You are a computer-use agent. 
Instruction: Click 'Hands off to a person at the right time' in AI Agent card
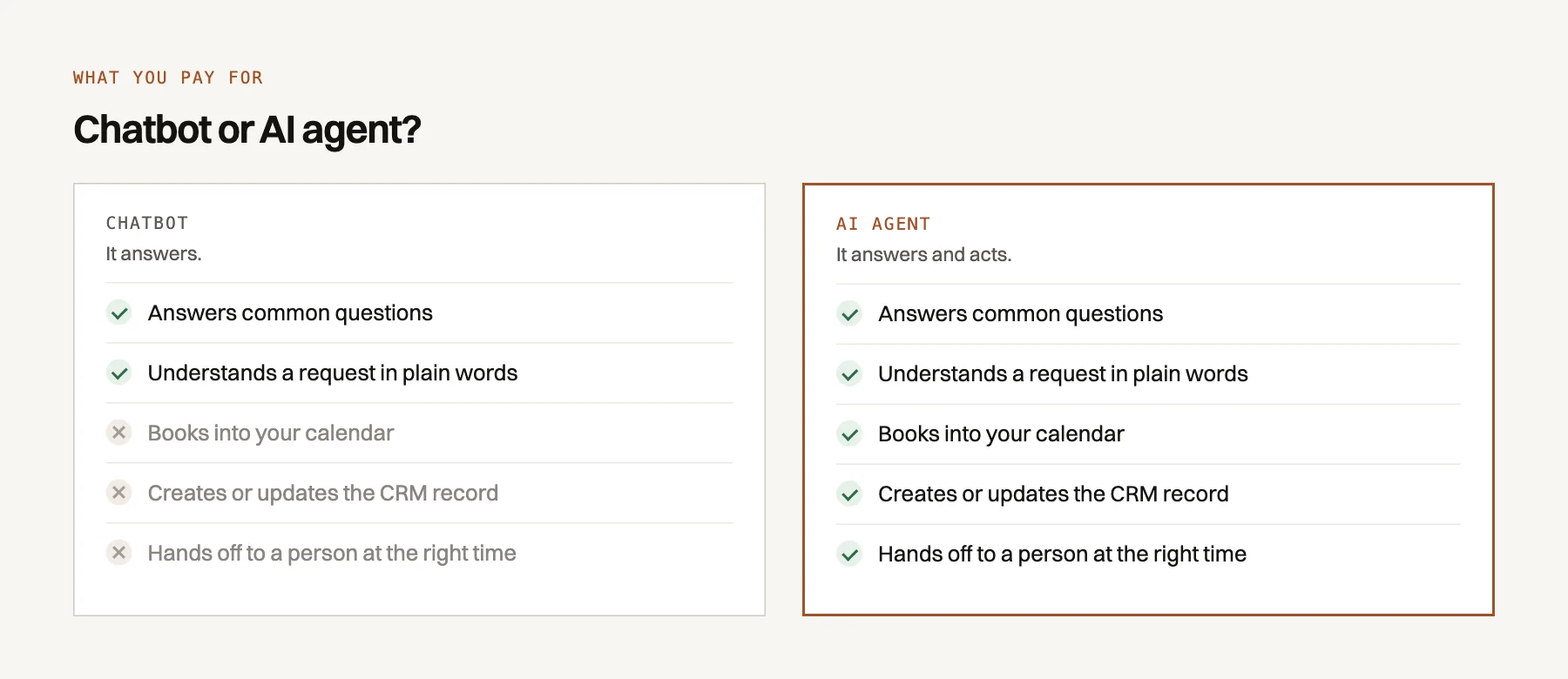click(x=1062, y=554)
